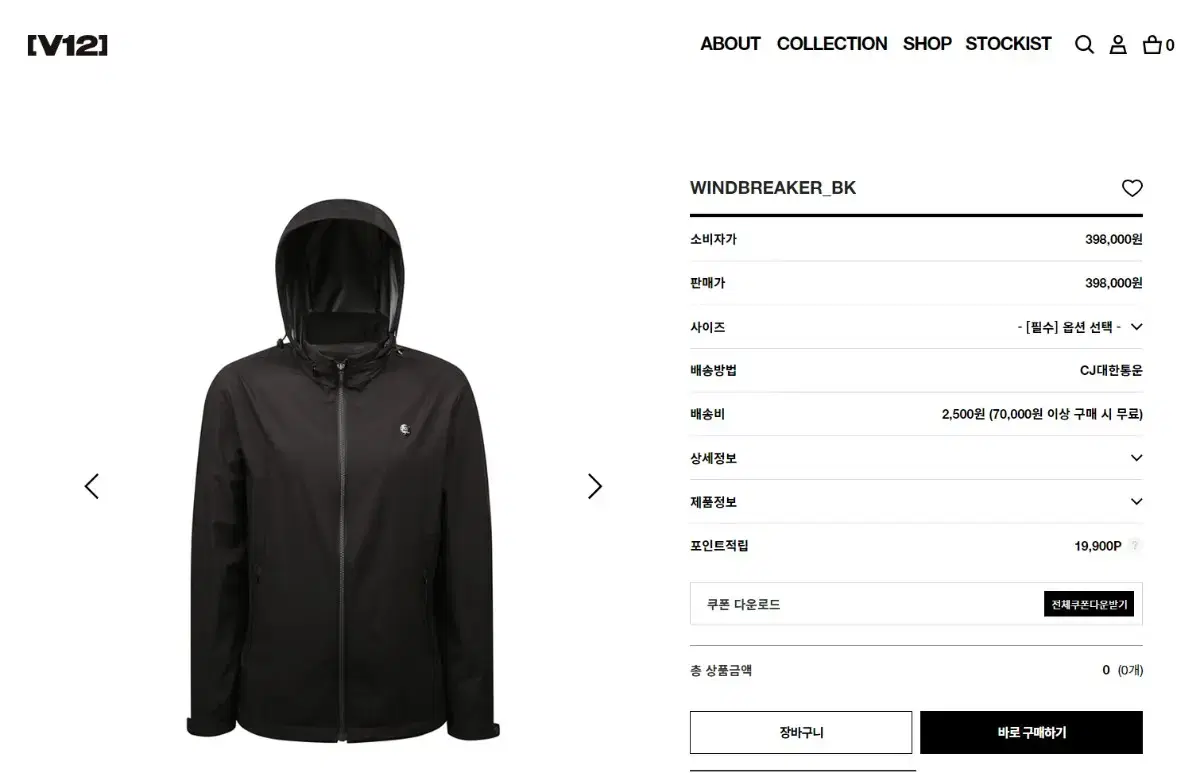Click the help icon beside 19,900P
Image resolution: width=1200 pixels, height=773 pixels.
(x=1134, y=546)
